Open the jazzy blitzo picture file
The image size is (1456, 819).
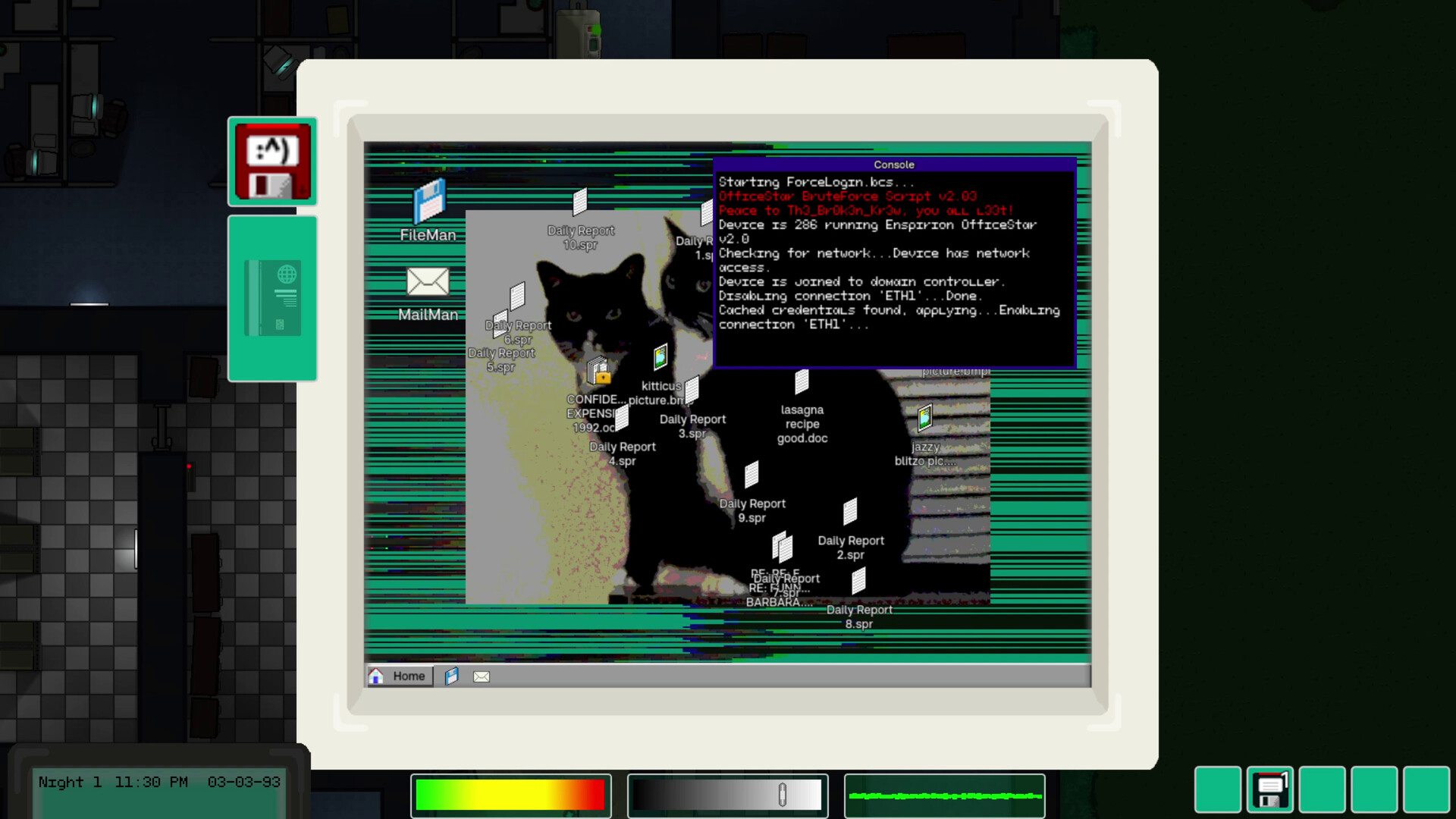click(926, 418)
